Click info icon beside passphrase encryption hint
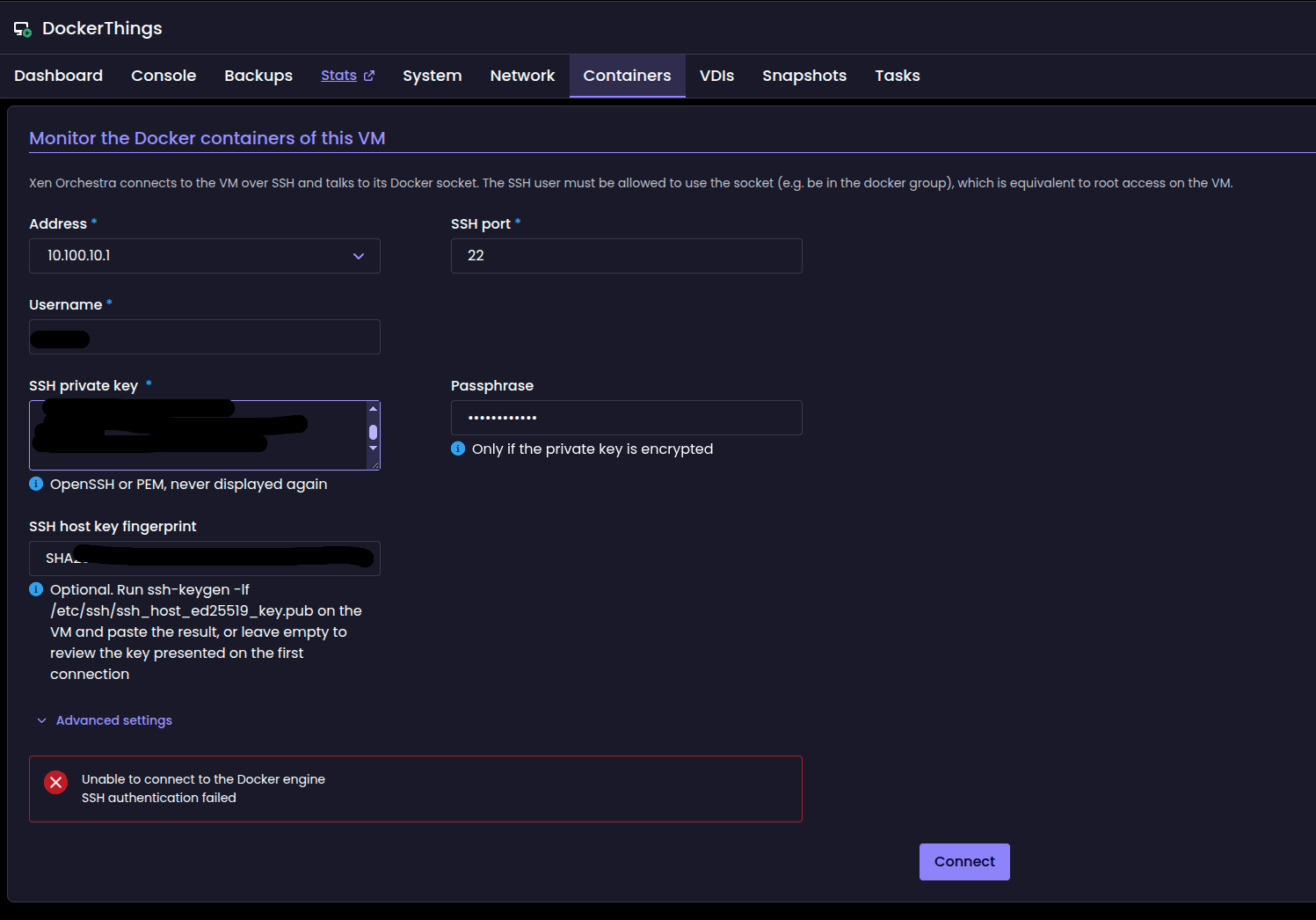Viewport: 1316px width, 920px height. 458,449
